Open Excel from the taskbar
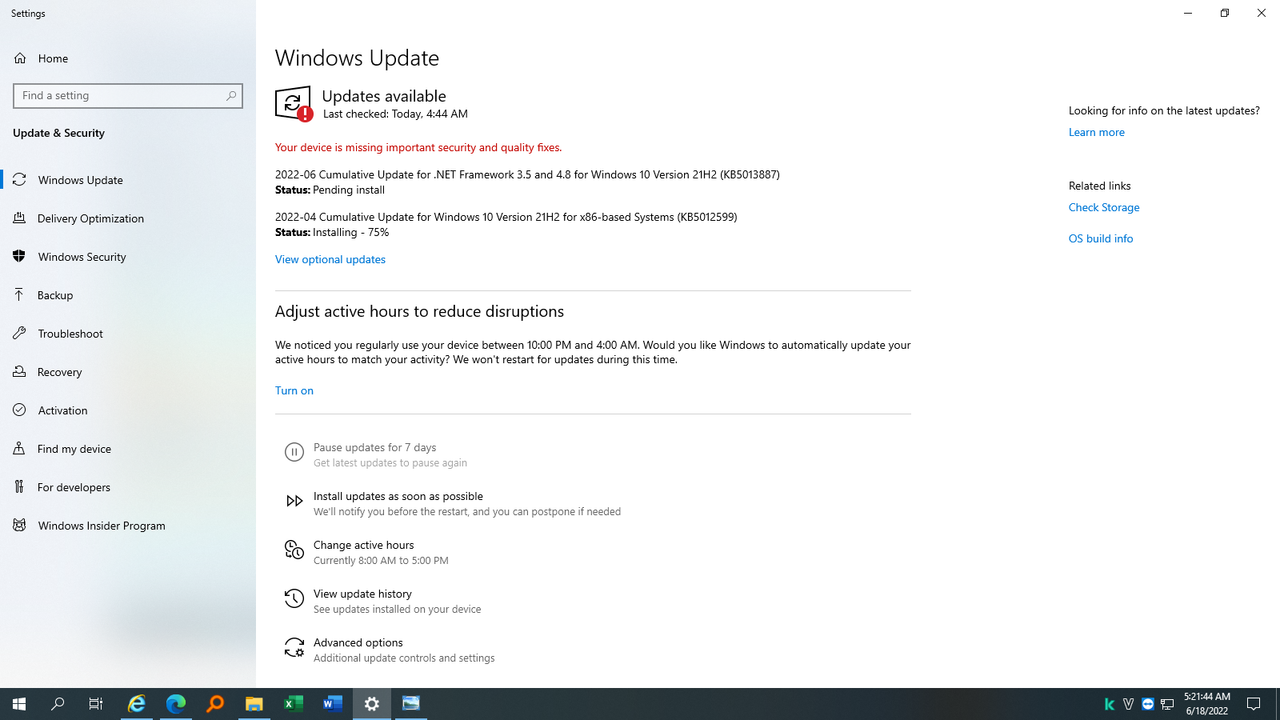Viewport: 1280px width, 720px height. (x=293, y=704)
